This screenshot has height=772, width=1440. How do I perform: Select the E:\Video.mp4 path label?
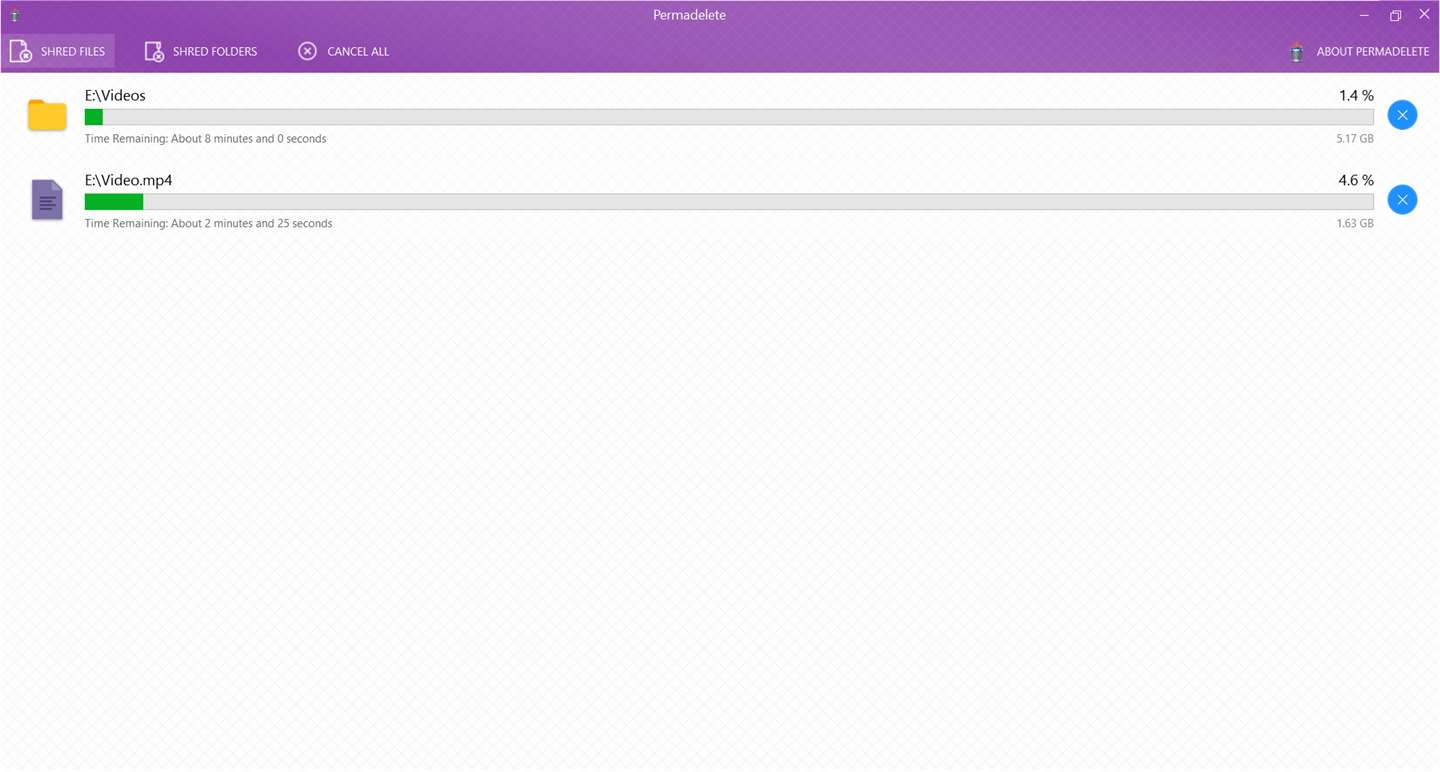(128, 181)
